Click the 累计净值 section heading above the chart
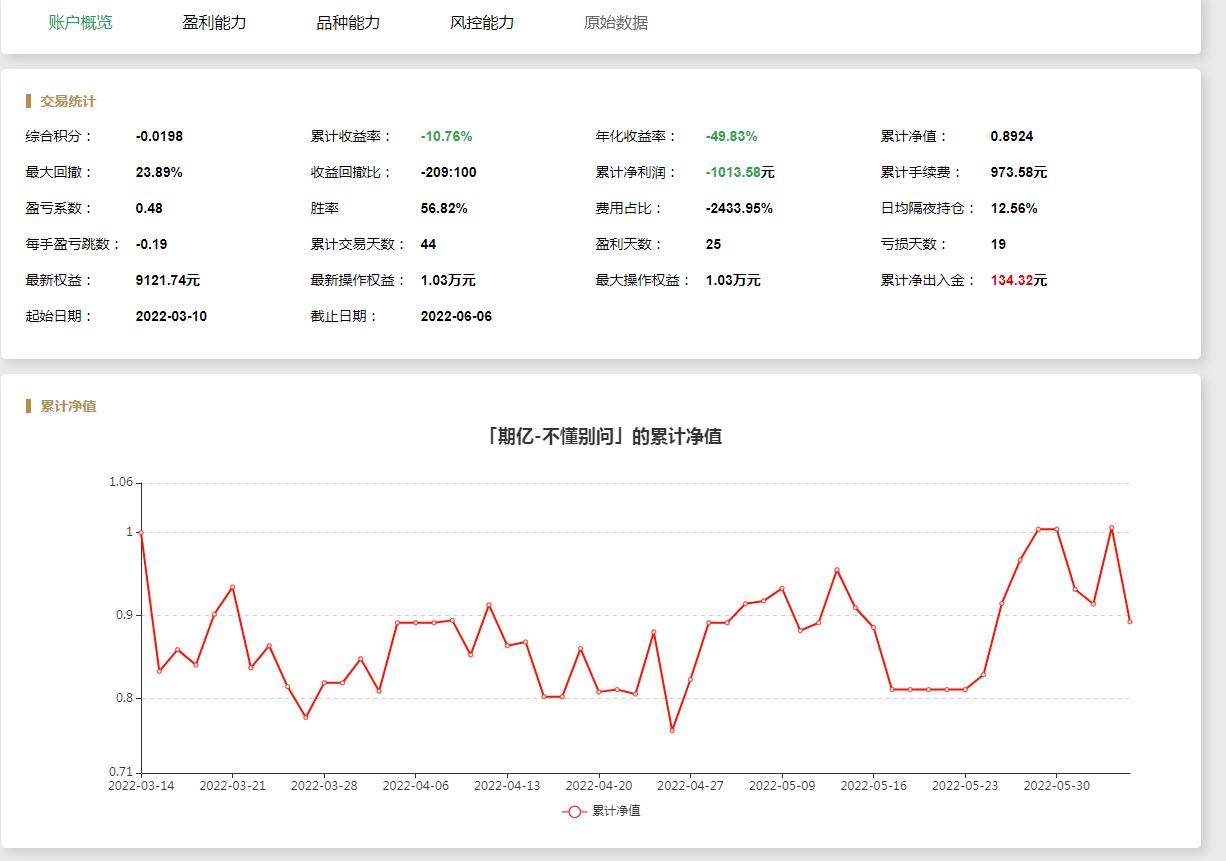The width and height of the screenshot is (1226, 861). click(x=68, y=406)
